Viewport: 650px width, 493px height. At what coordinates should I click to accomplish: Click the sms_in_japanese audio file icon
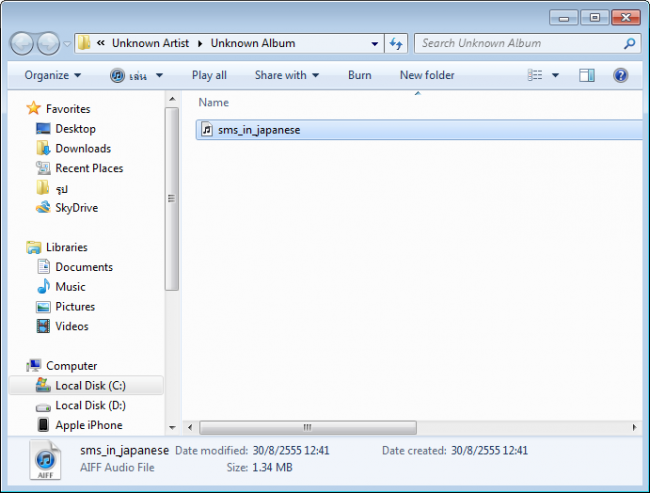click(207, 129)
